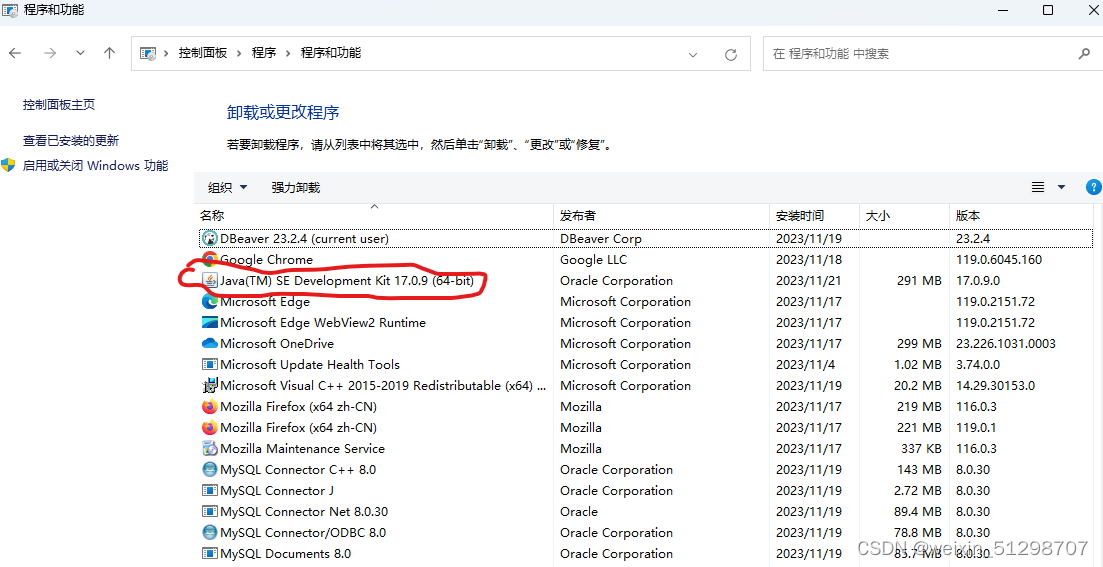The image size is (1103, 567).
Task: Open 控制面板主页 link
Action: click(59, 105)
